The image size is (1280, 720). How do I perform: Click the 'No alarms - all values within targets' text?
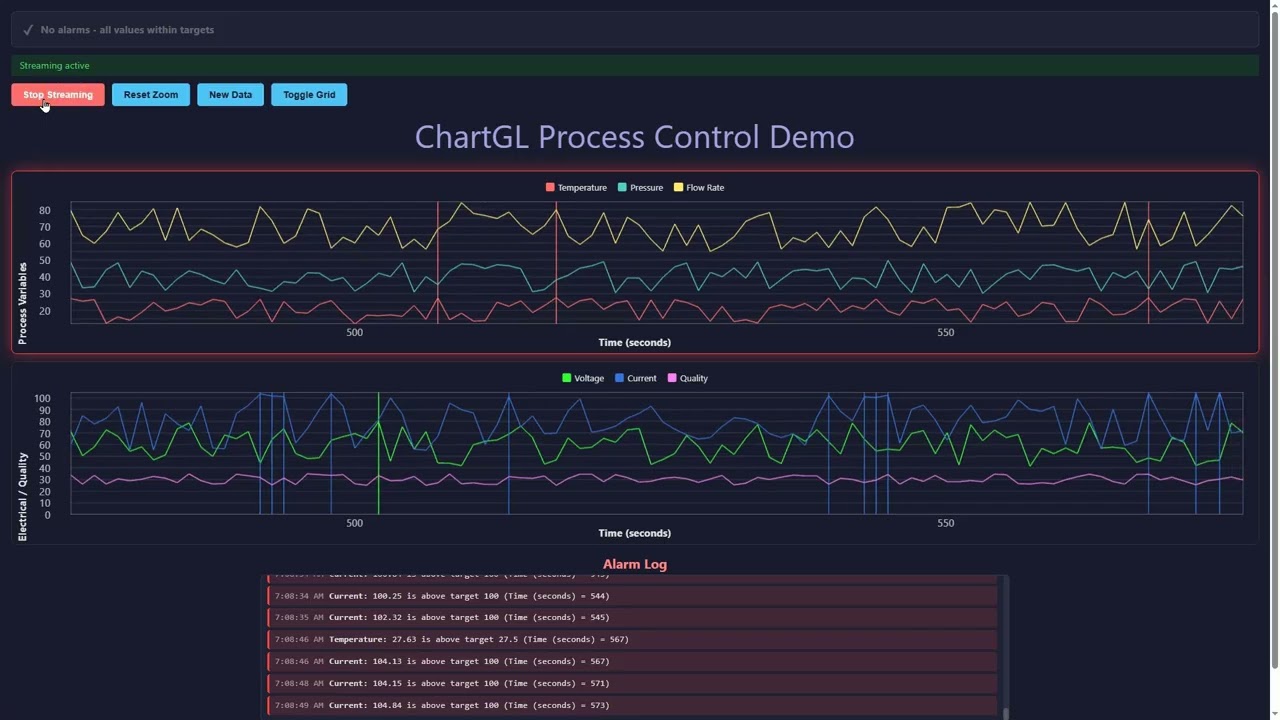[127, 30]
